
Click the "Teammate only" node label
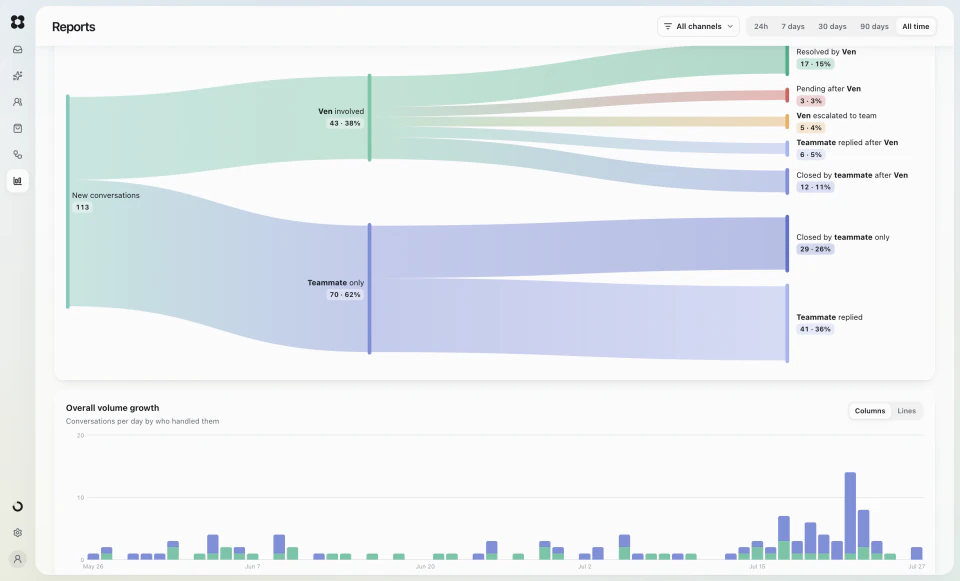pos(336,283)
